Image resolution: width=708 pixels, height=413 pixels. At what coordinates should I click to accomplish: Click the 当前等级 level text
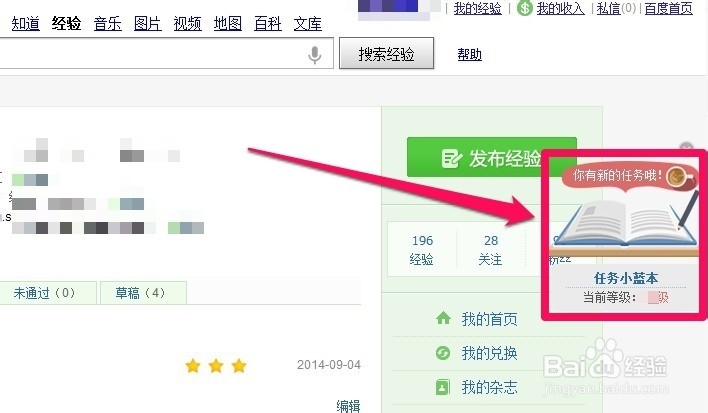[x=626, y=297]
